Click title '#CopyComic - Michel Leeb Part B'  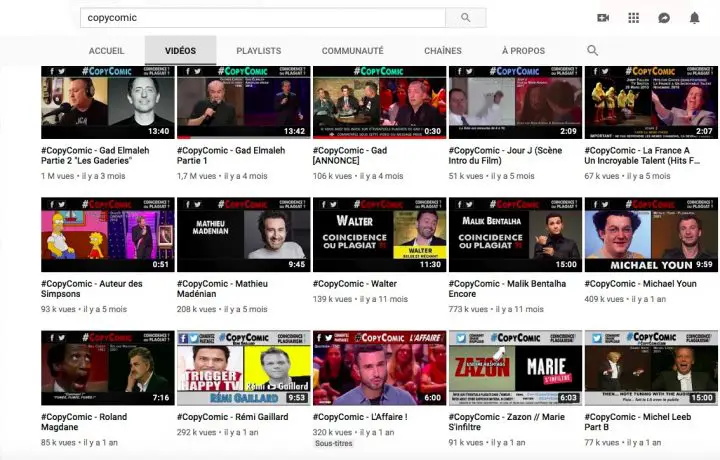pyautogui.click(x=637, y=422)
